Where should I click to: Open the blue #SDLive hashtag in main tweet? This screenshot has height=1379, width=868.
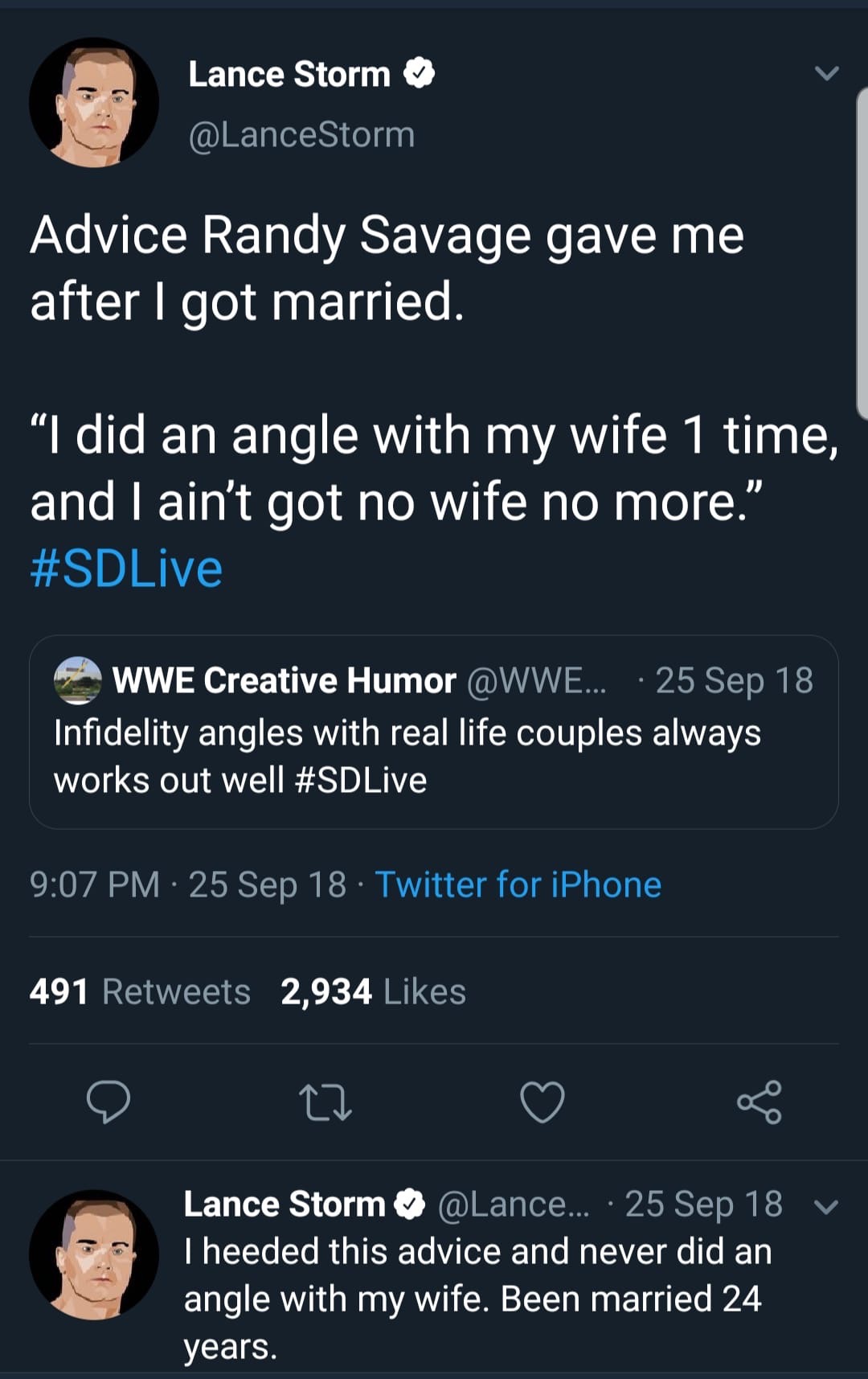(126, 568)
